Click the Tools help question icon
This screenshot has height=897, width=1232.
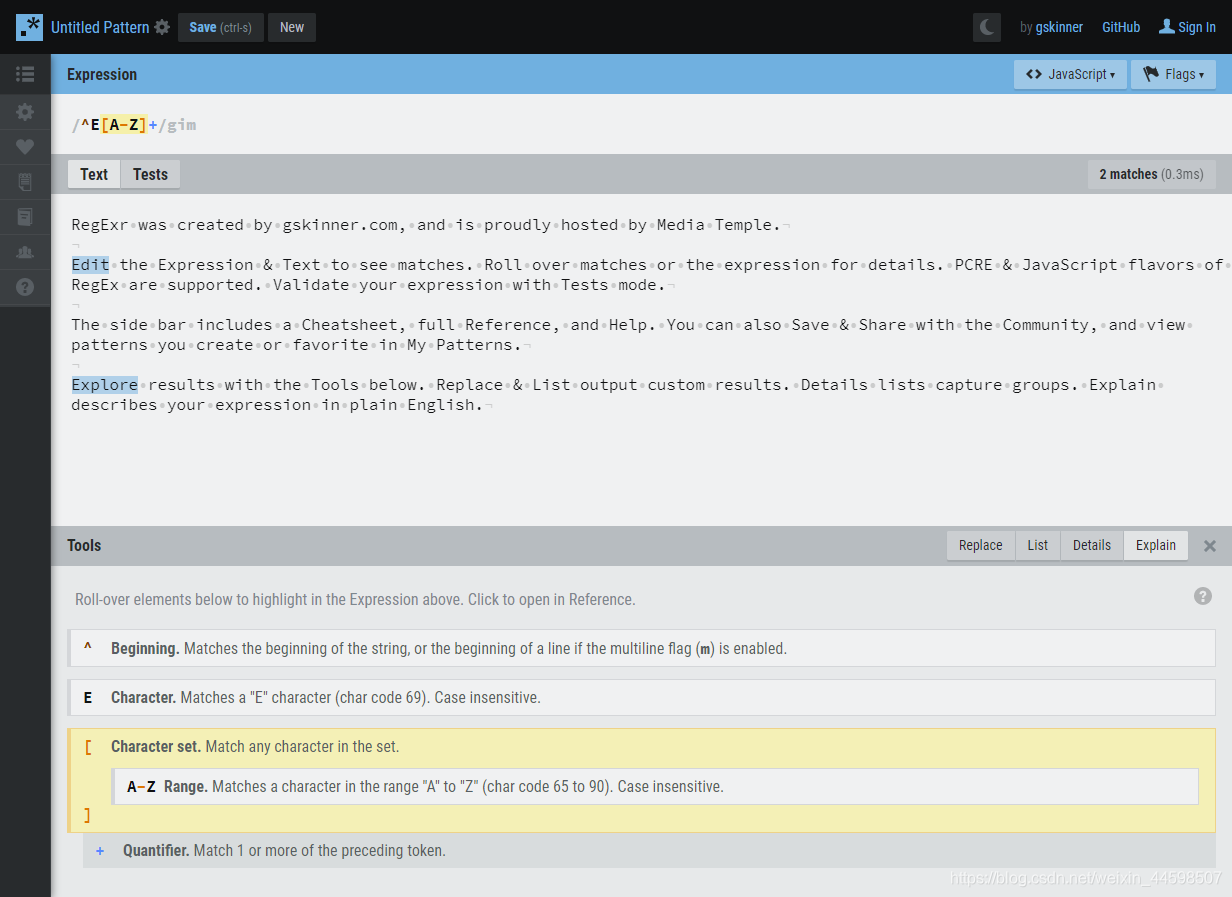pyautogui.click(x=1203, y=596)
